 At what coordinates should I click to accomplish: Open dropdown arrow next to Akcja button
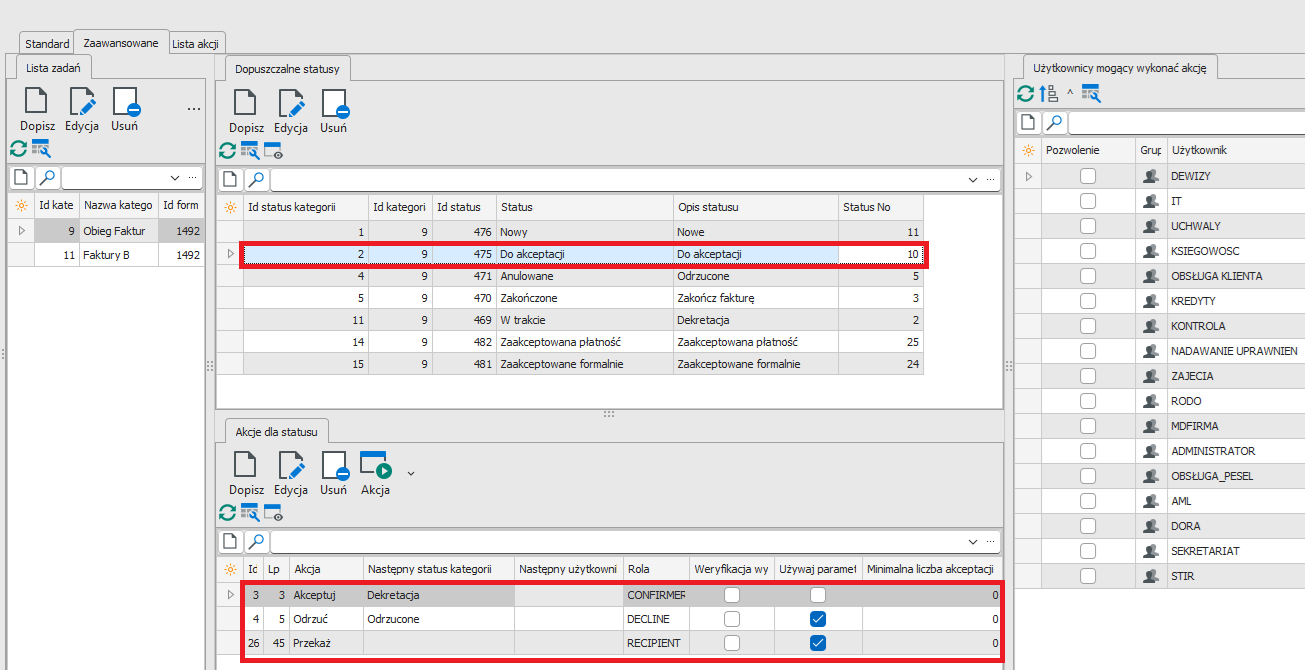tap(410, 471)
